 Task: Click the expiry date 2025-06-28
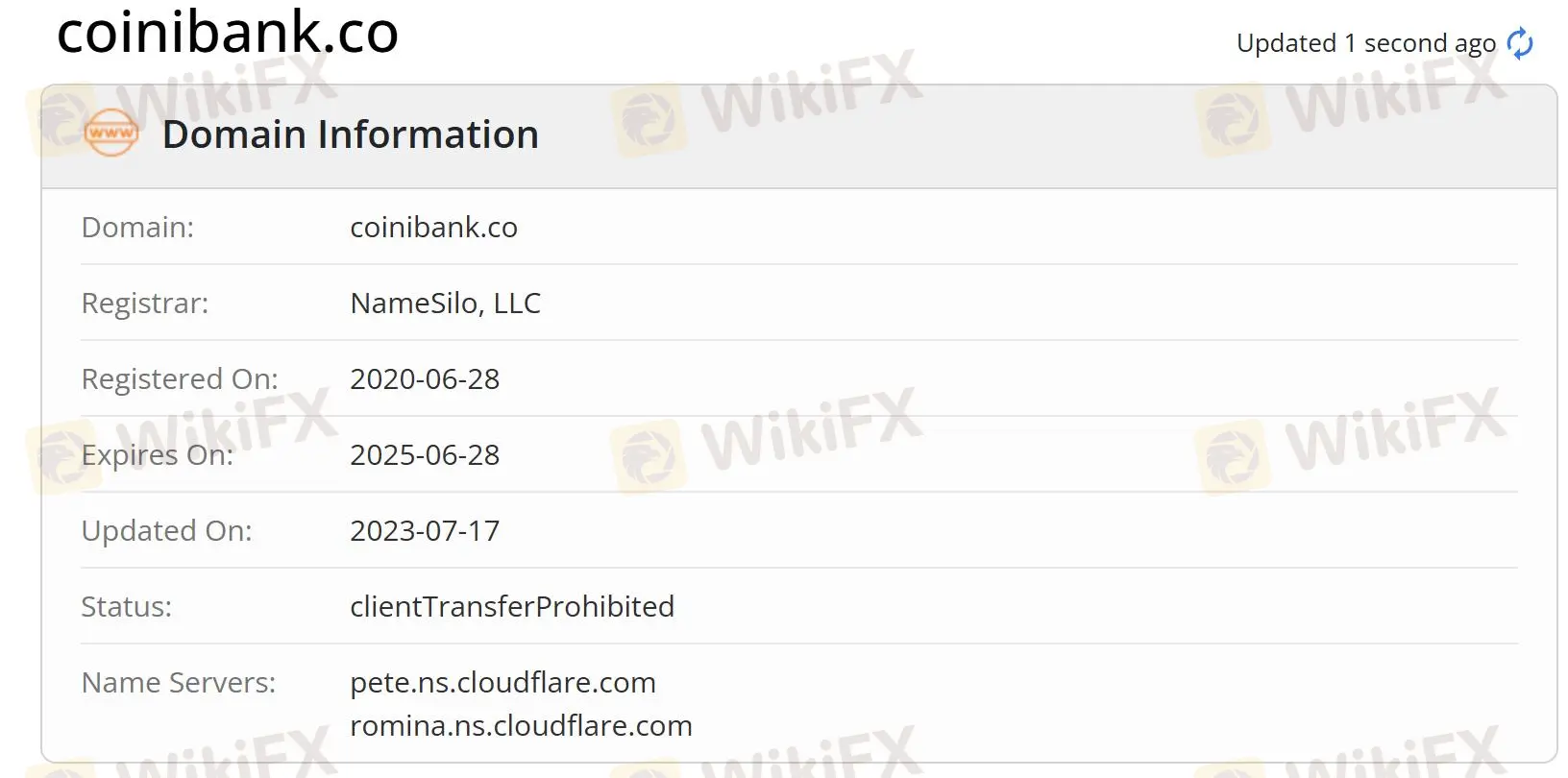pos(425,455)
